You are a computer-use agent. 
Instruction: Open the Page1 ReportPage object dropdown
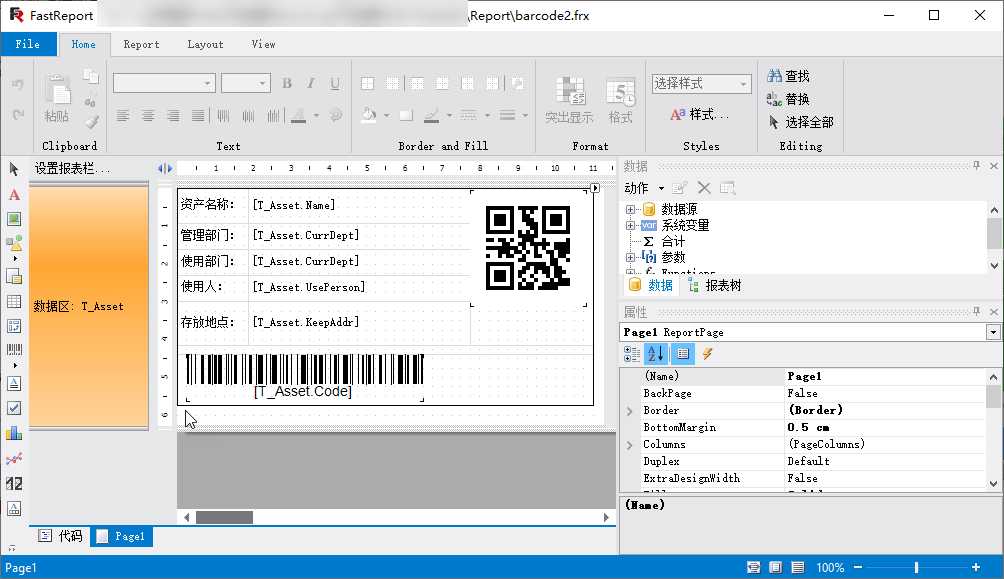992,332
